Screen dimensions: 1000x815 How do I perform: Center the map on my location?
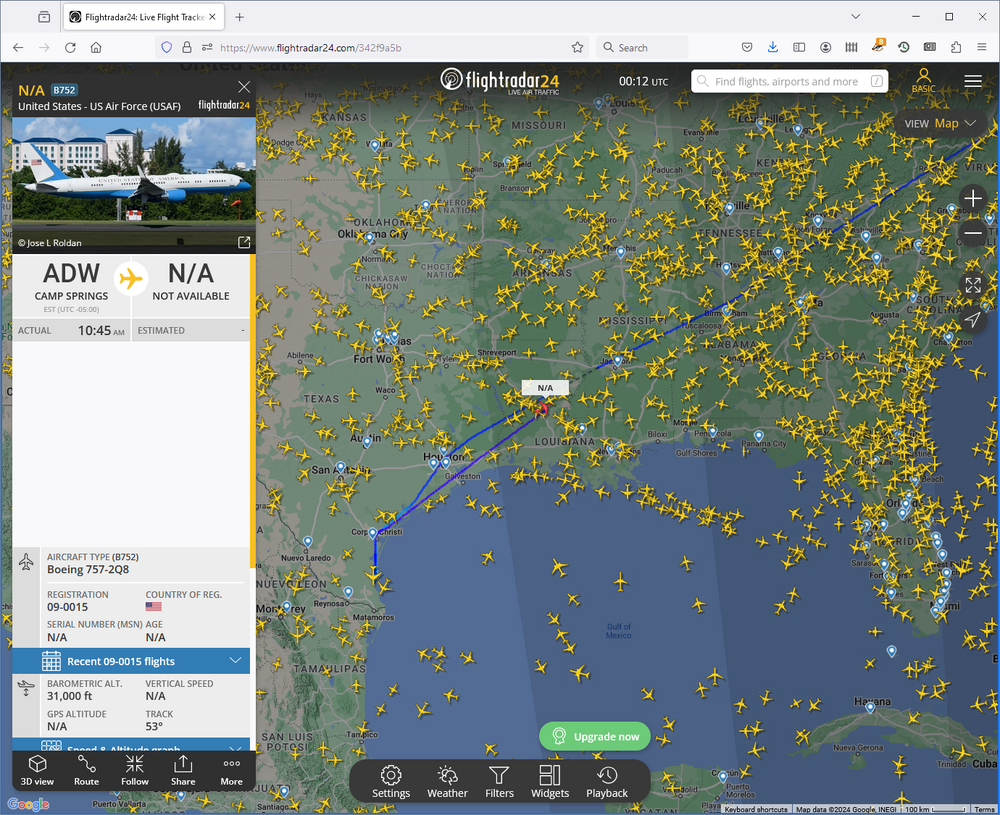[972, 320]
